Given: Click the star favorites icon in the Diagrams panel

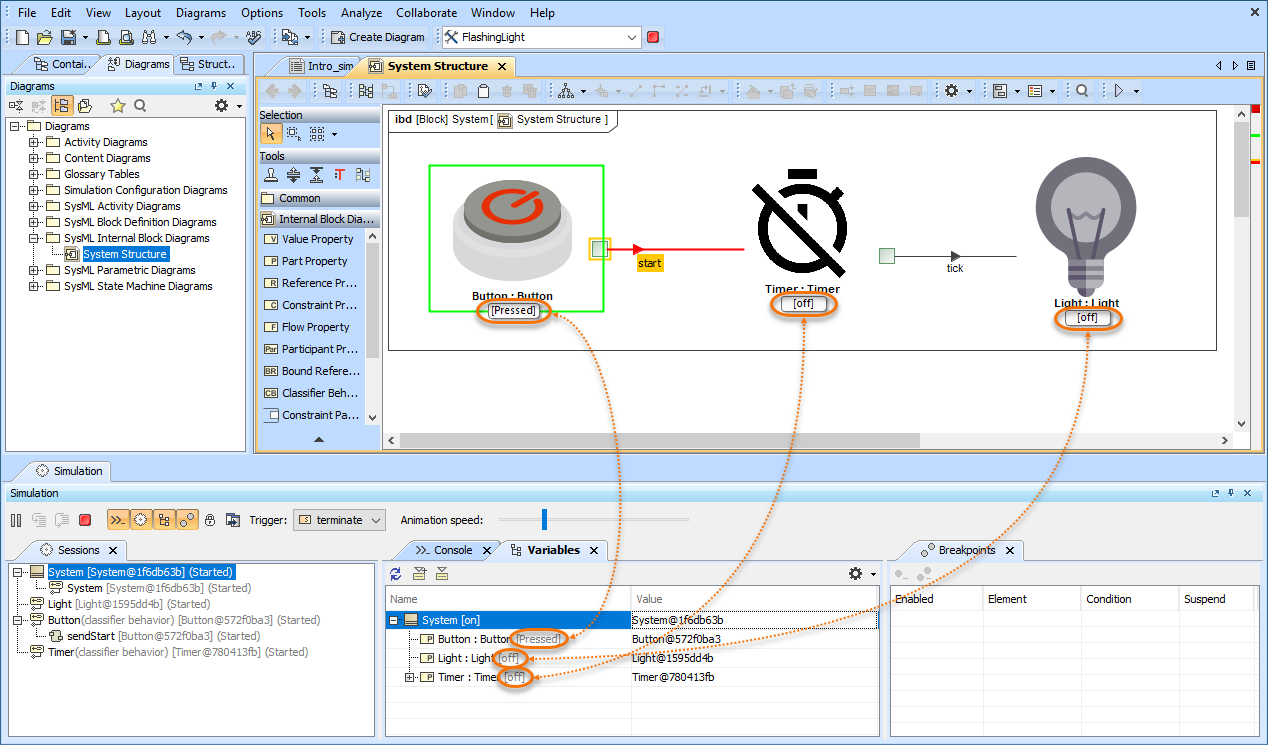Looking at the screenshot, I should click(x=117, y=106).
